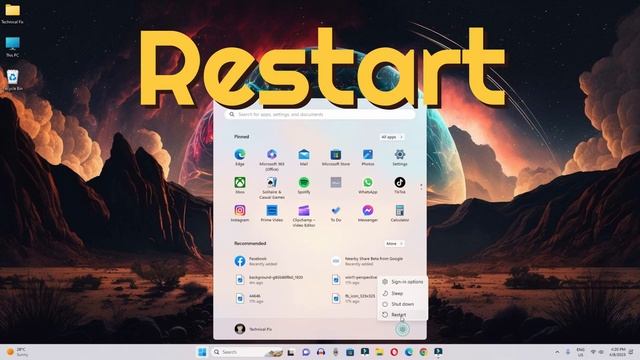The width and height of the screenshot is (640, 360).
Task: Click the Start menu search box
Action: (x=320, y=115)
